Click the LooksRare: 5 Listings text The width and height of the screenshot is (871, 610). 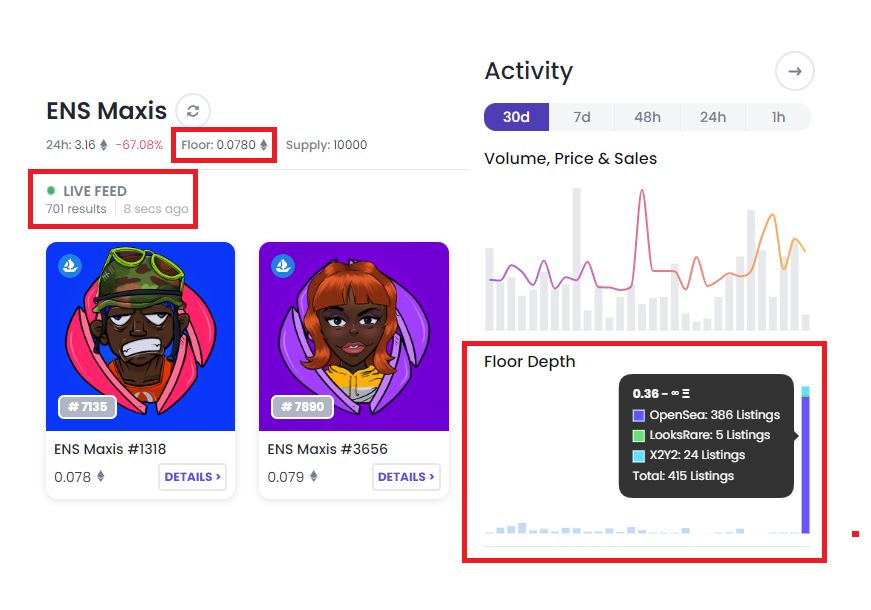click(710, 435)
